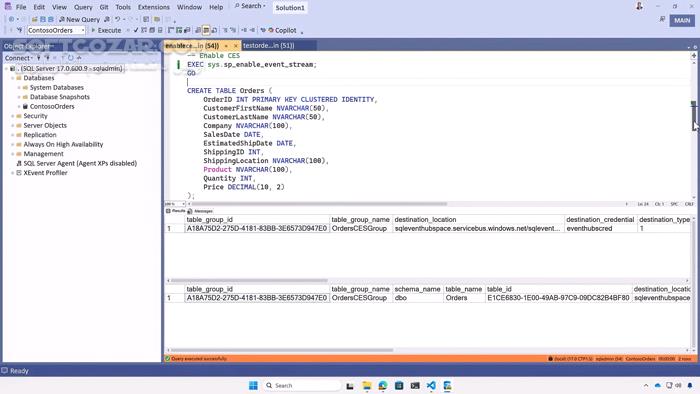Click the Refresh icon in Object Explorer toolbar
Image resolution: width=700 pixels, height=394 pixels.
pyautogui.click(x=71, y=58)
